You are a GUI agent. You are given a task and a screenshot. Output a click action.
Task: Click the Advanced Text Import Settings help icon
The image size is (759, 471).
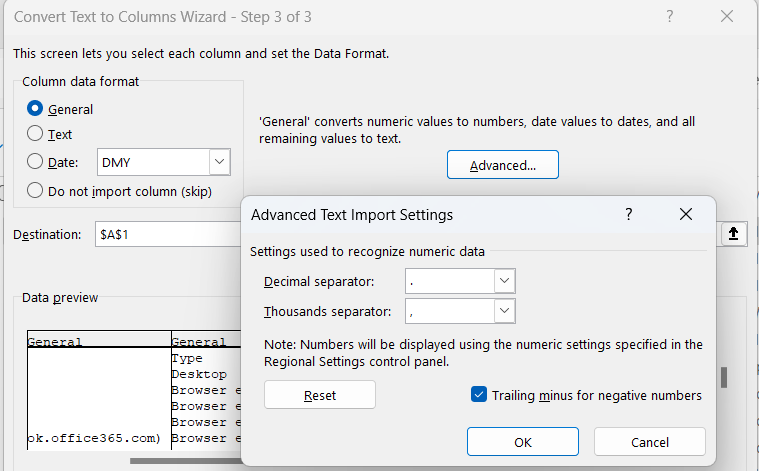[x=629, y=214]
